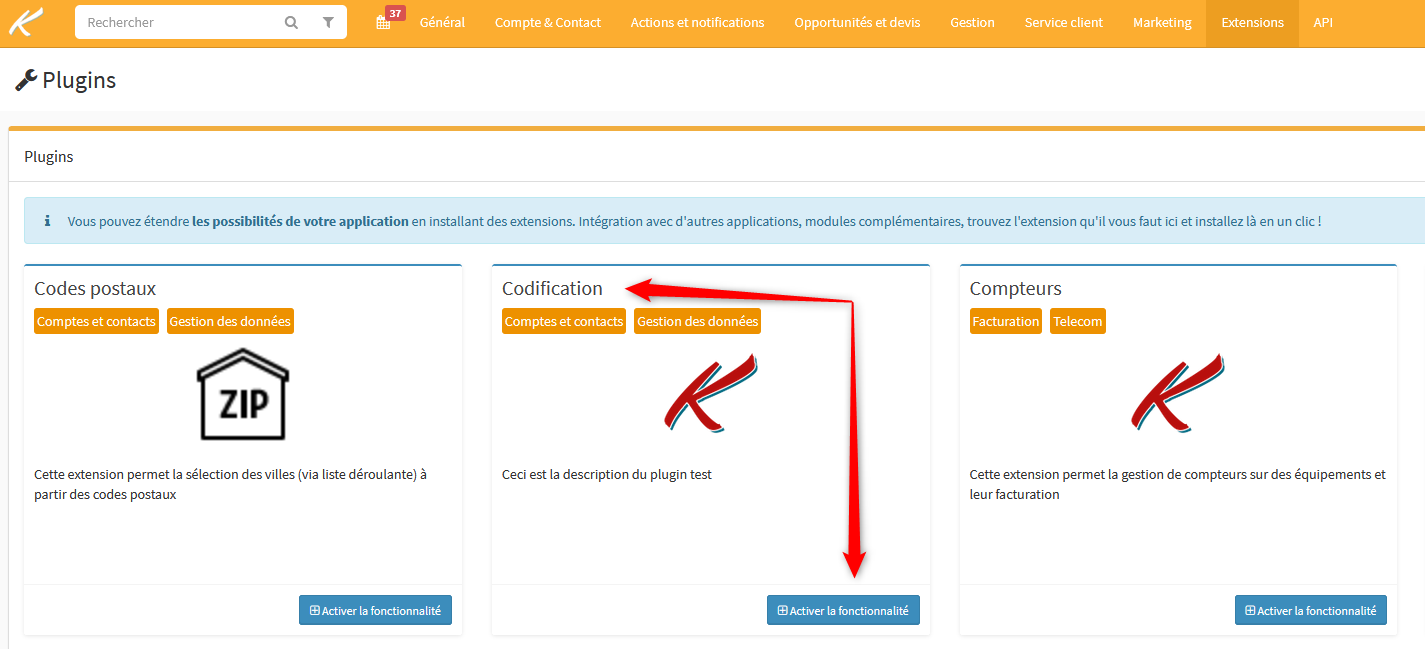The width and height of the screenshot is (1425, 649).
Task: Click the Codes postaux description text
Action: coord(231,484)
